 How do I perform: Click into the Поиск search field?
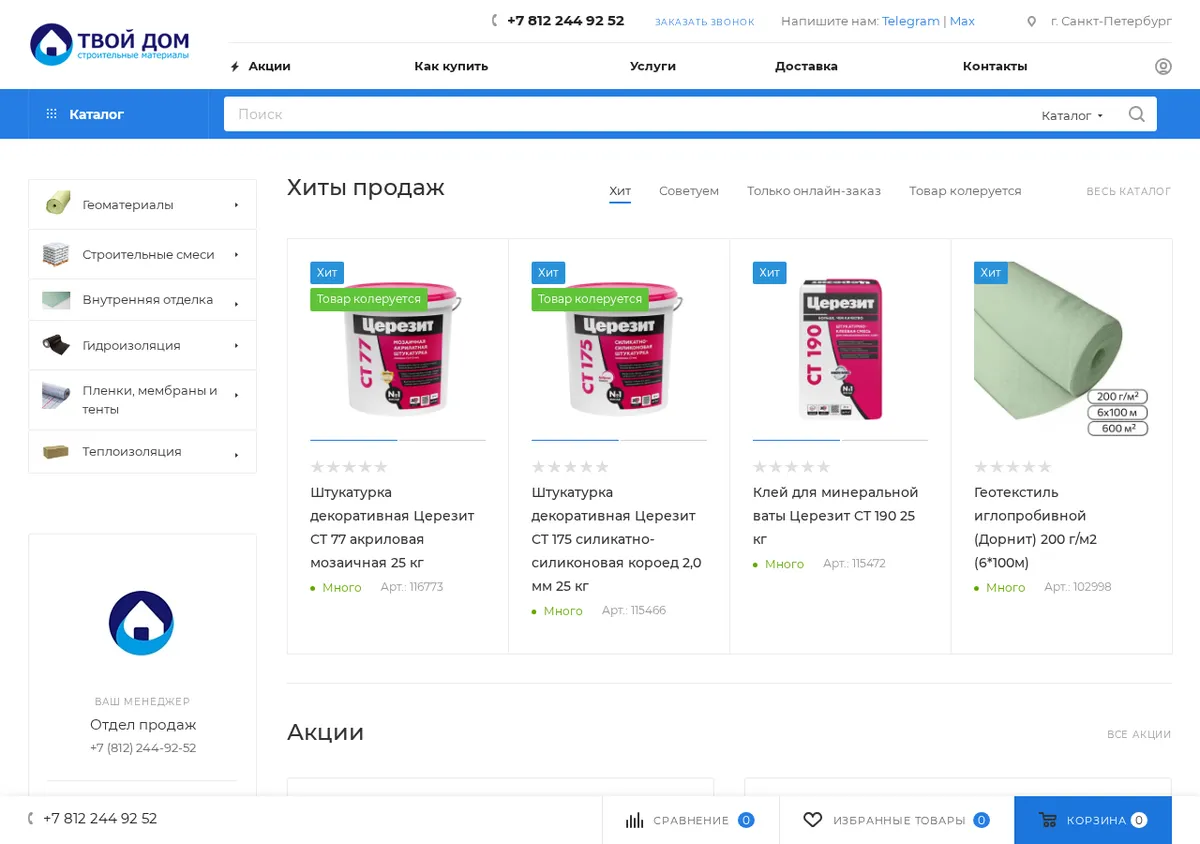click(630, 114)
